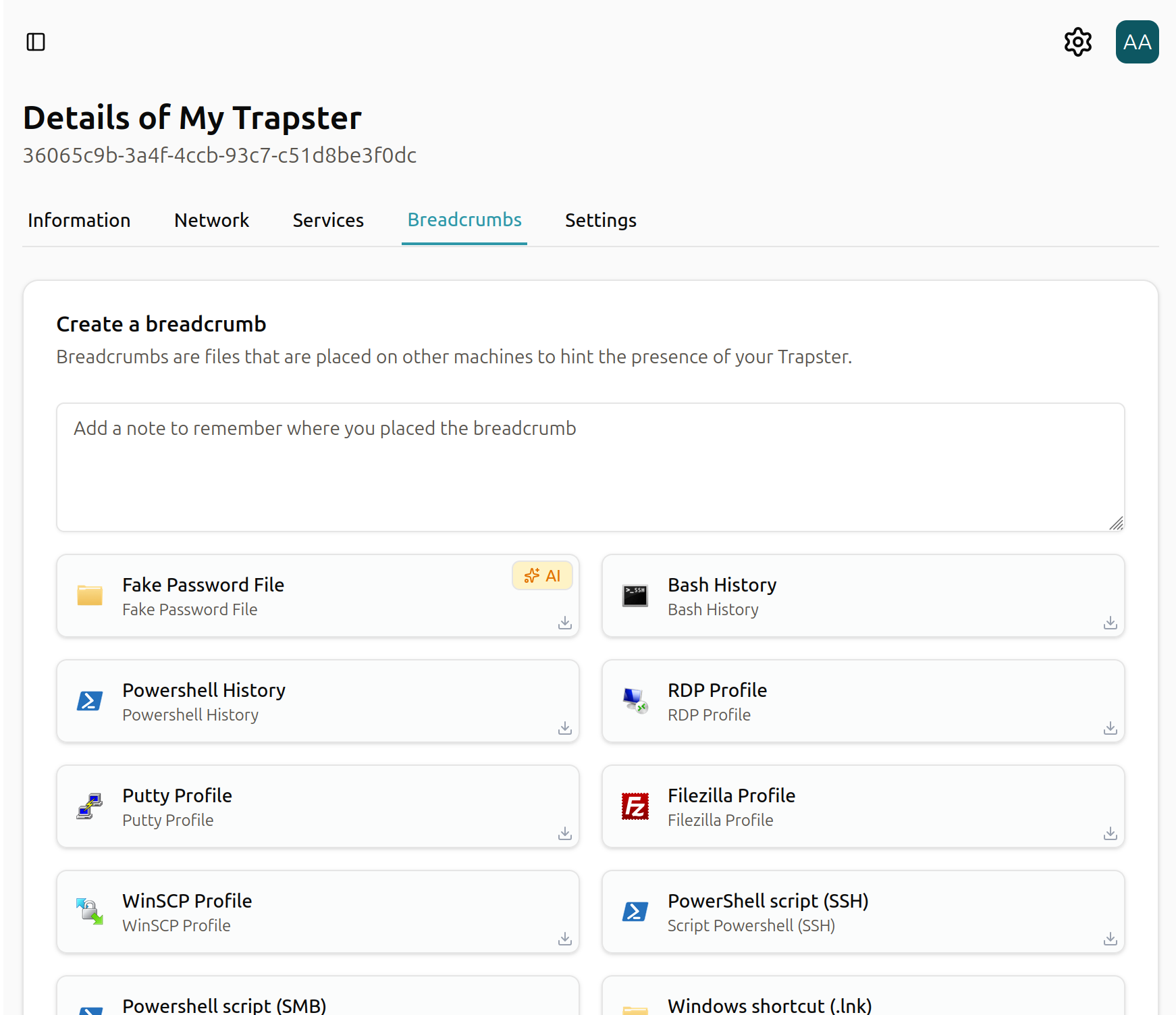Open the AA user avatar menu

(x=1138, y=42)
